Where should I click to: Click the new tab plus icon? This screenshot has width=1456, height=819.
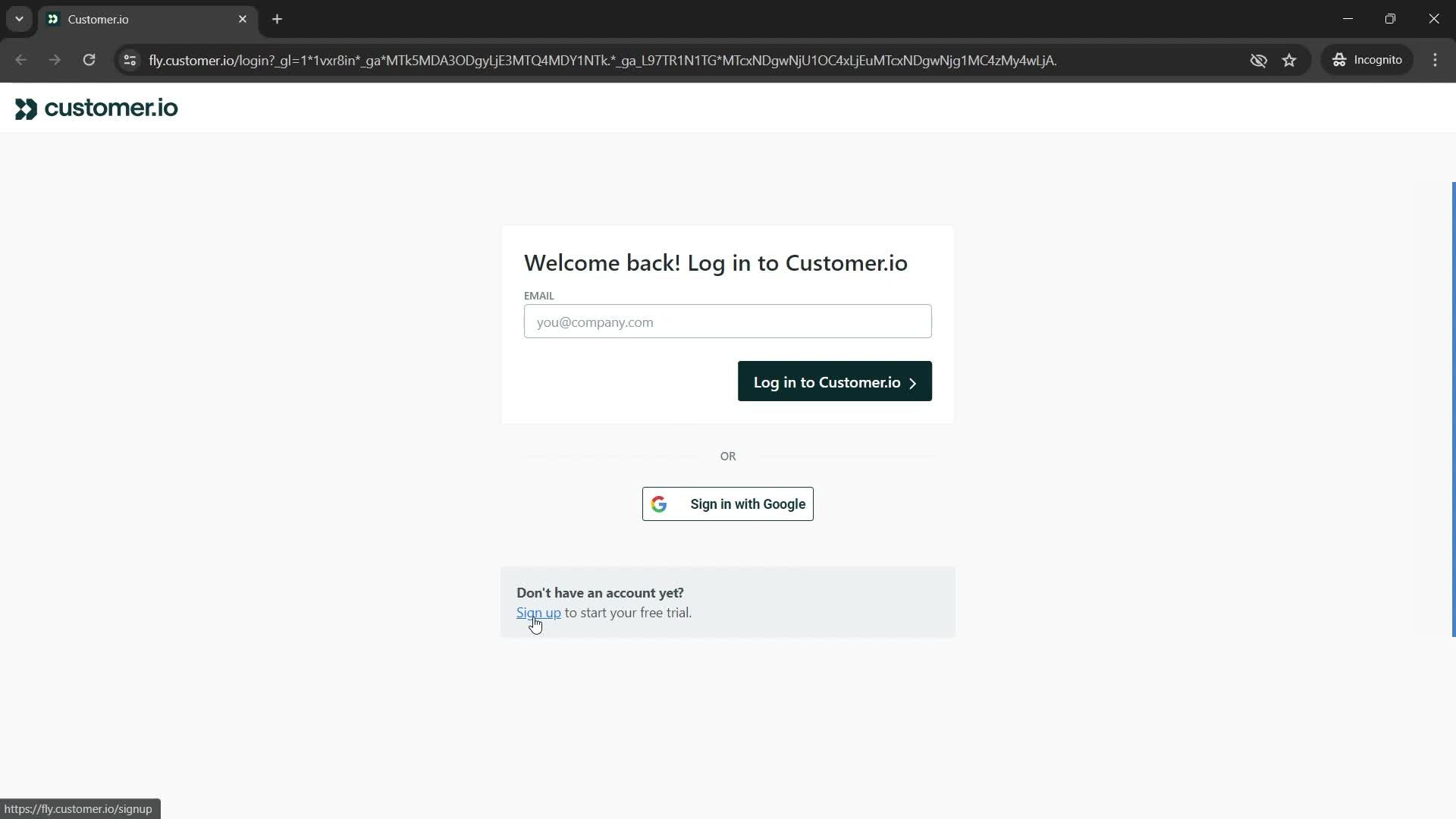click(x=278, y=19)
